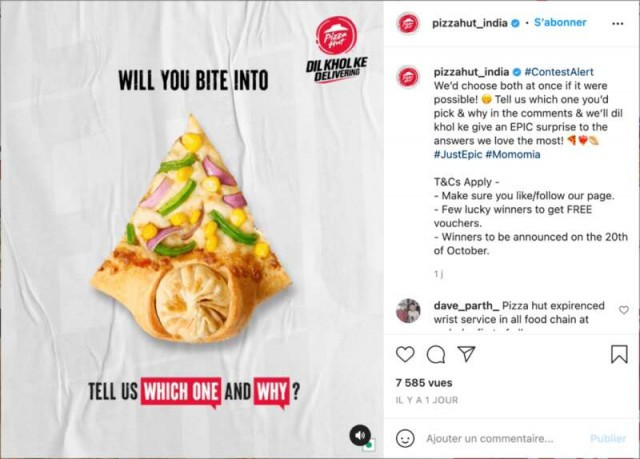Screen dimensions: 640x459
Task: Open pizzahut_india username in header
Action: pos(470,23)
